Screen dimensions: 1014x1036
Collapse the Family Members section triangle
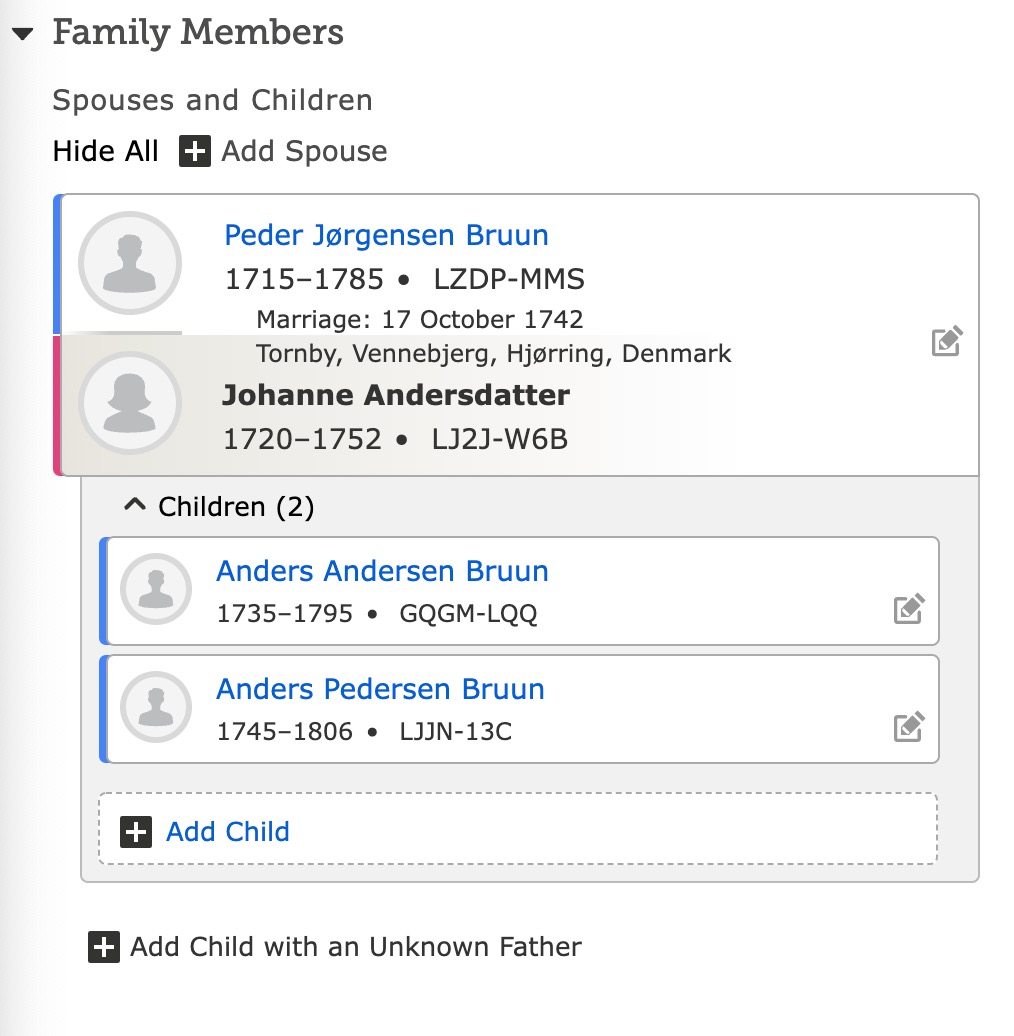click(x=22, y=34)
